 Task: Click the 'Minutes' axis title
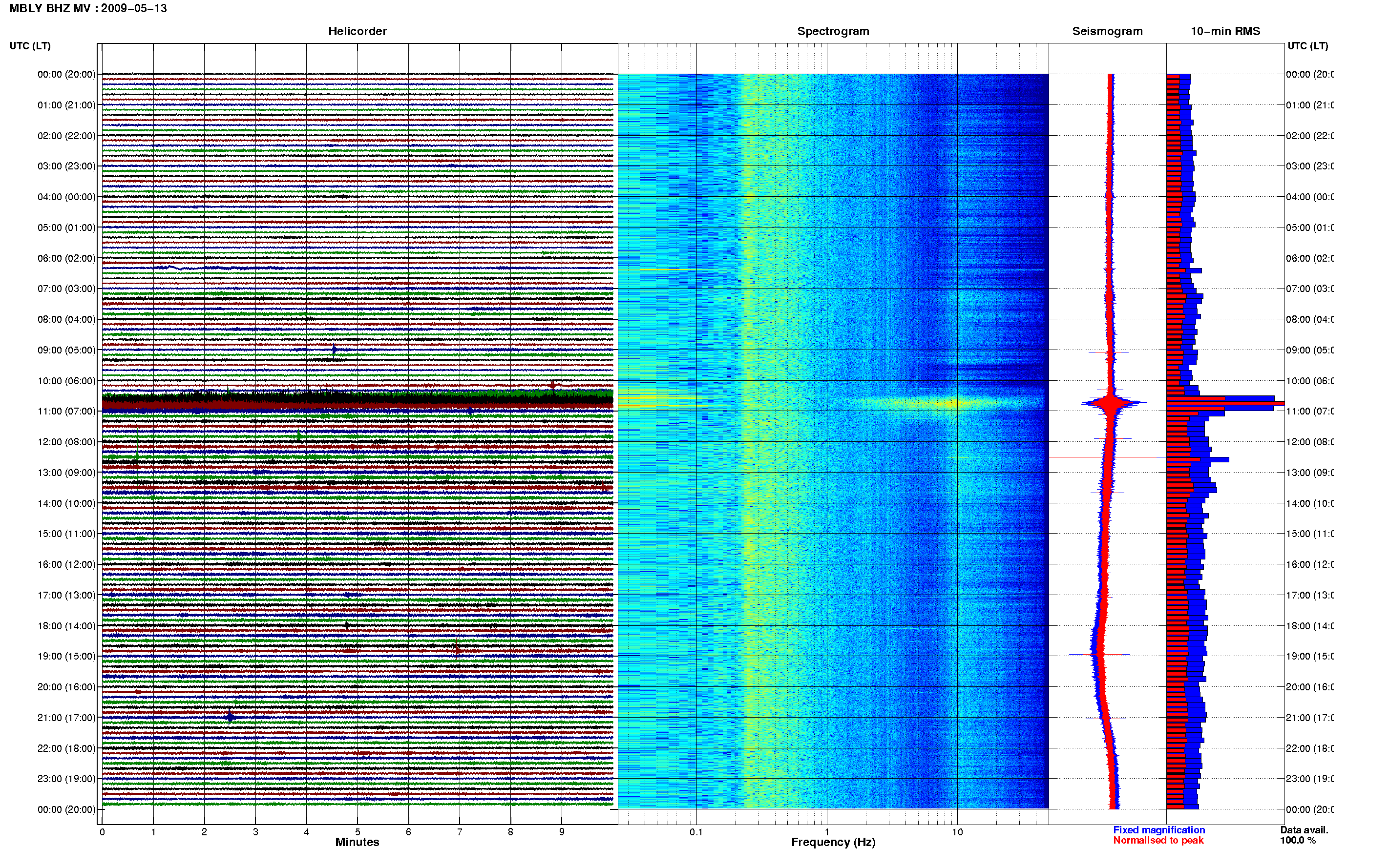pyautogui.click(x=357, y=842)
